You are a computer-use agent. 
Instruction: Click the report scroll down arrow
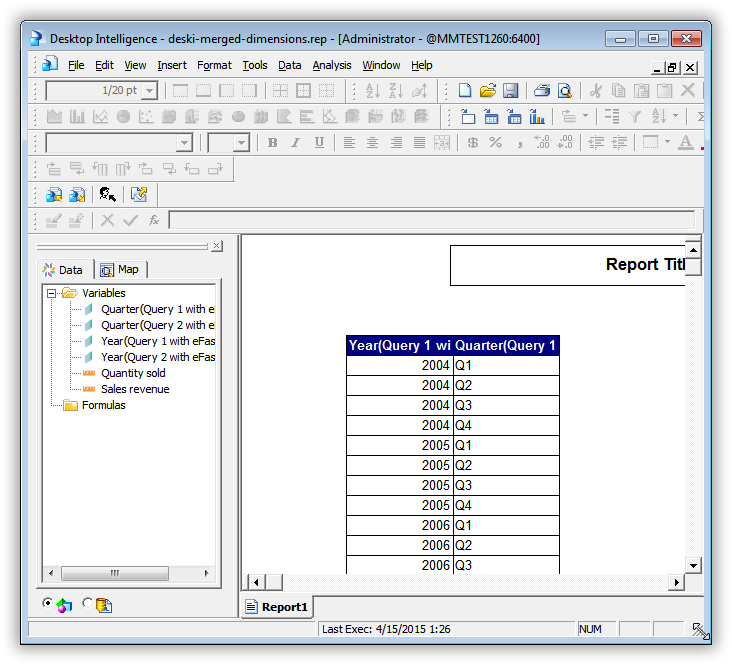pos(693,566)
